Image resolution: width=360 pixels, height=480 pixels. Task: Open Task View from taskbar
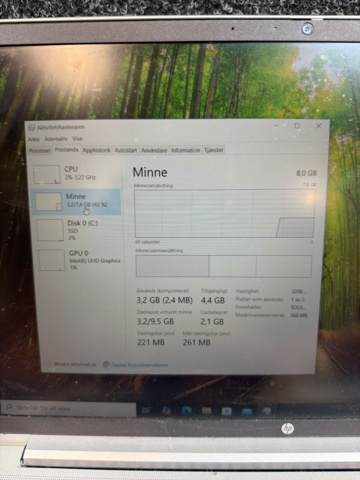click(146, 410)
